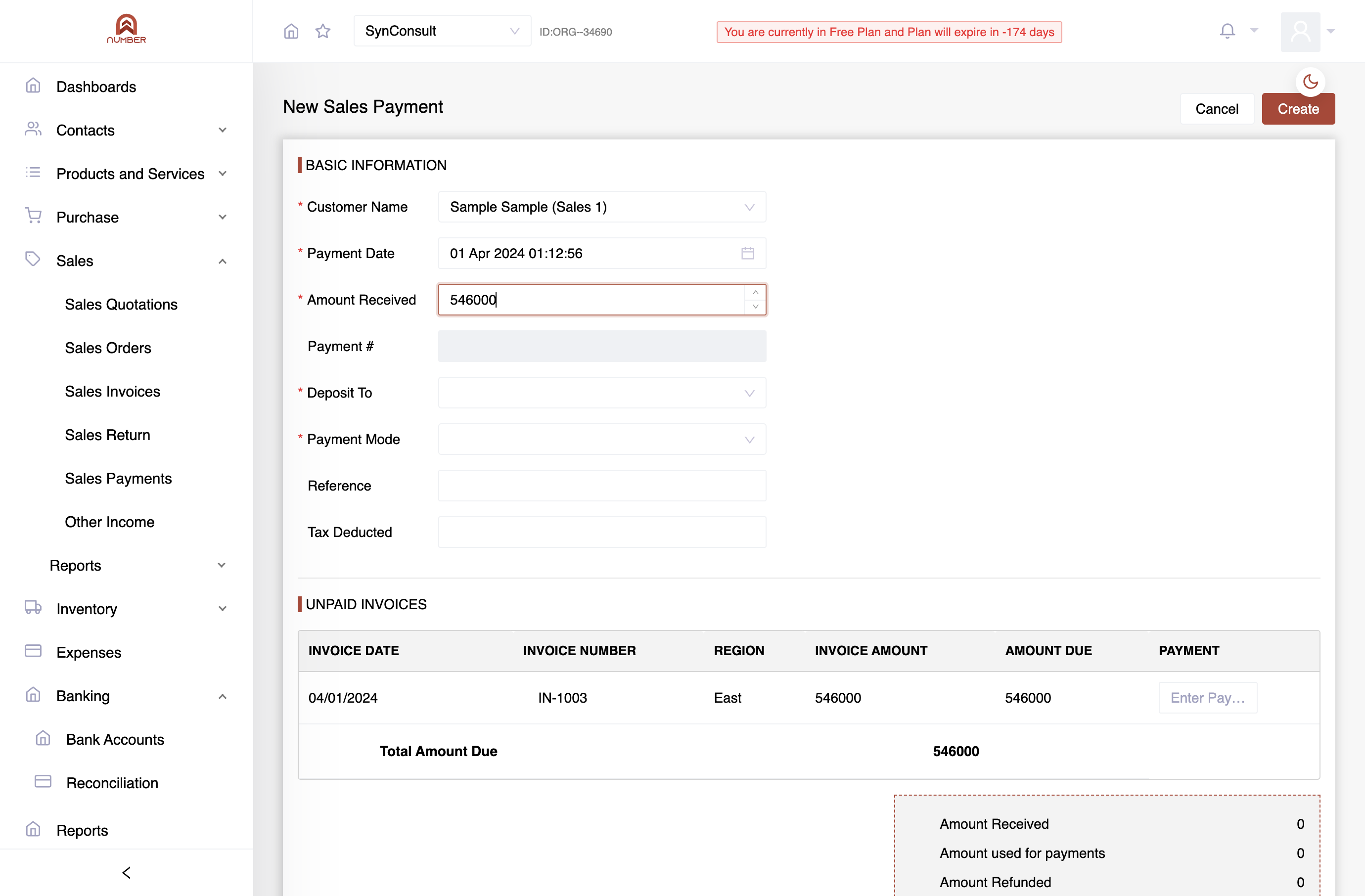This screenshot has height=896, width=1365.
Task: Open calendar picker in Payment Date
Action: point(747,253)
